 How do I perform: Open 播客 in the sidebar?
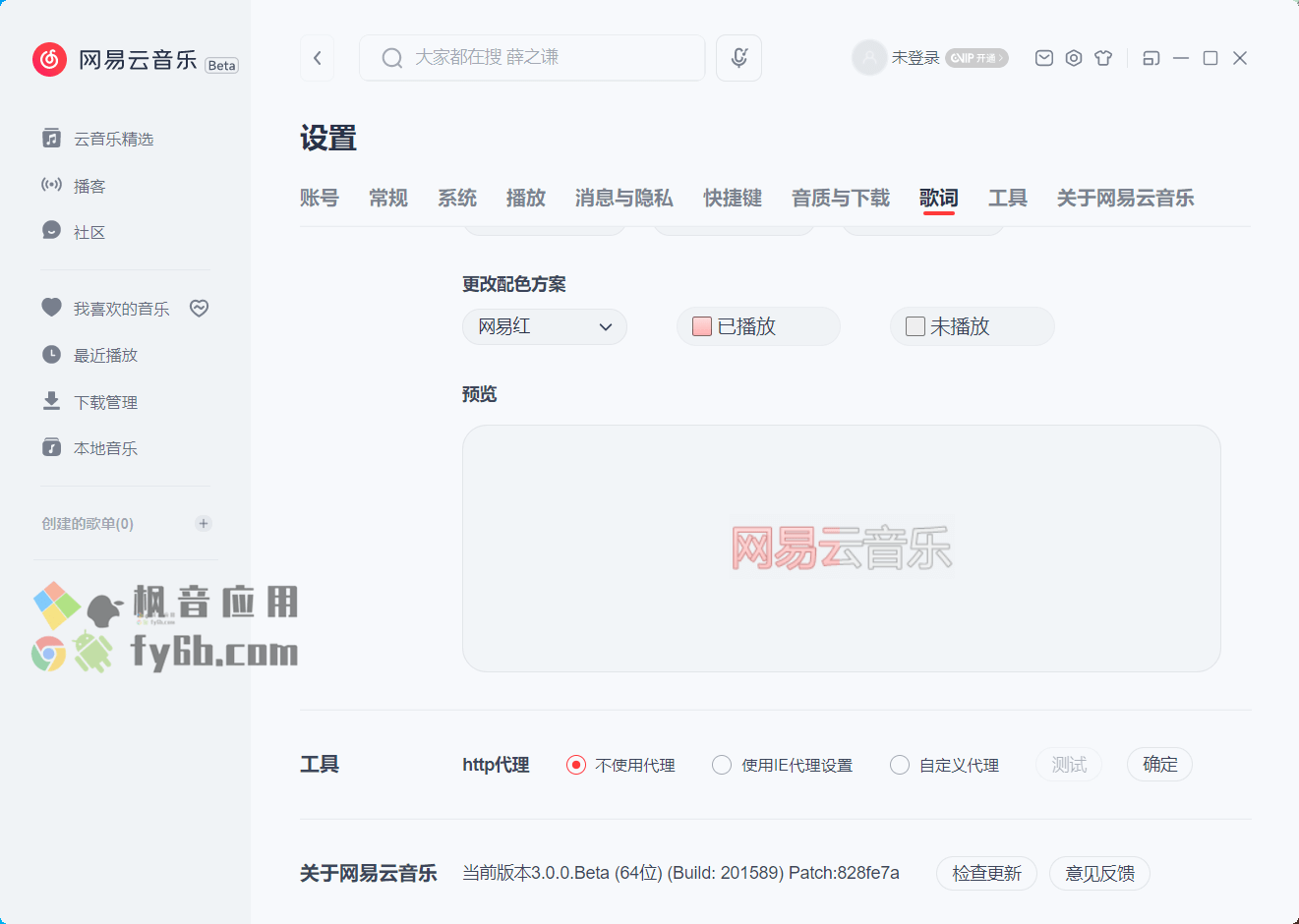[x=89, y=186]
